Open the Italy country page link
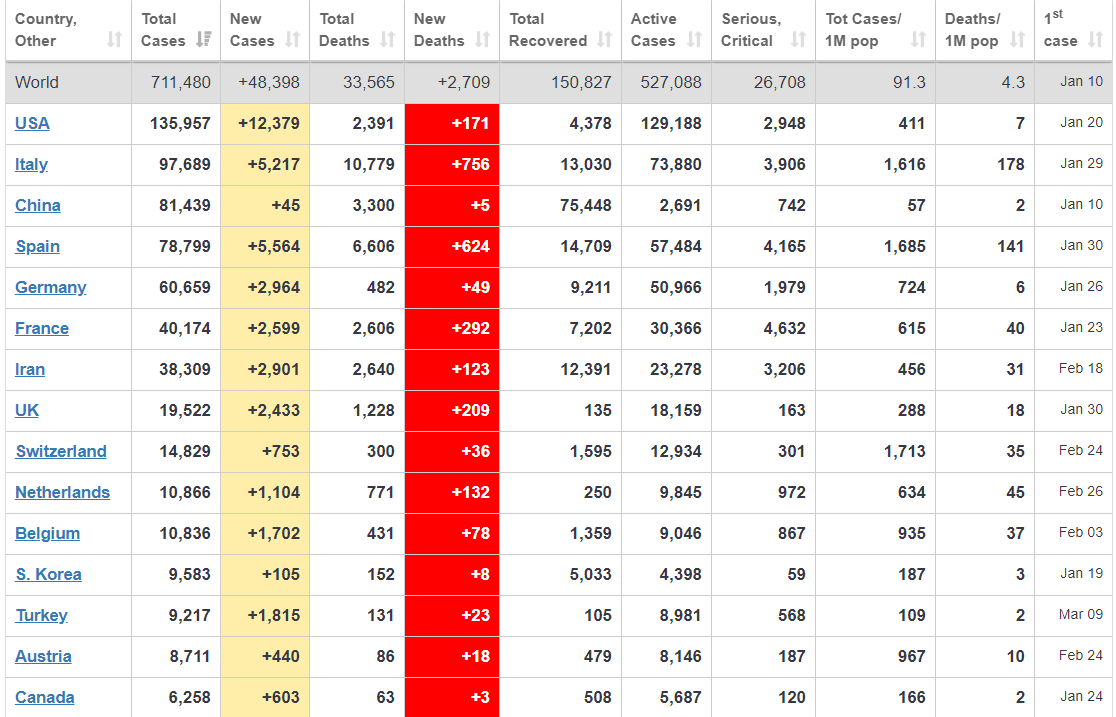Image resolution: width=1116 pixels, height=717 pixels. [x=31, y=164]
